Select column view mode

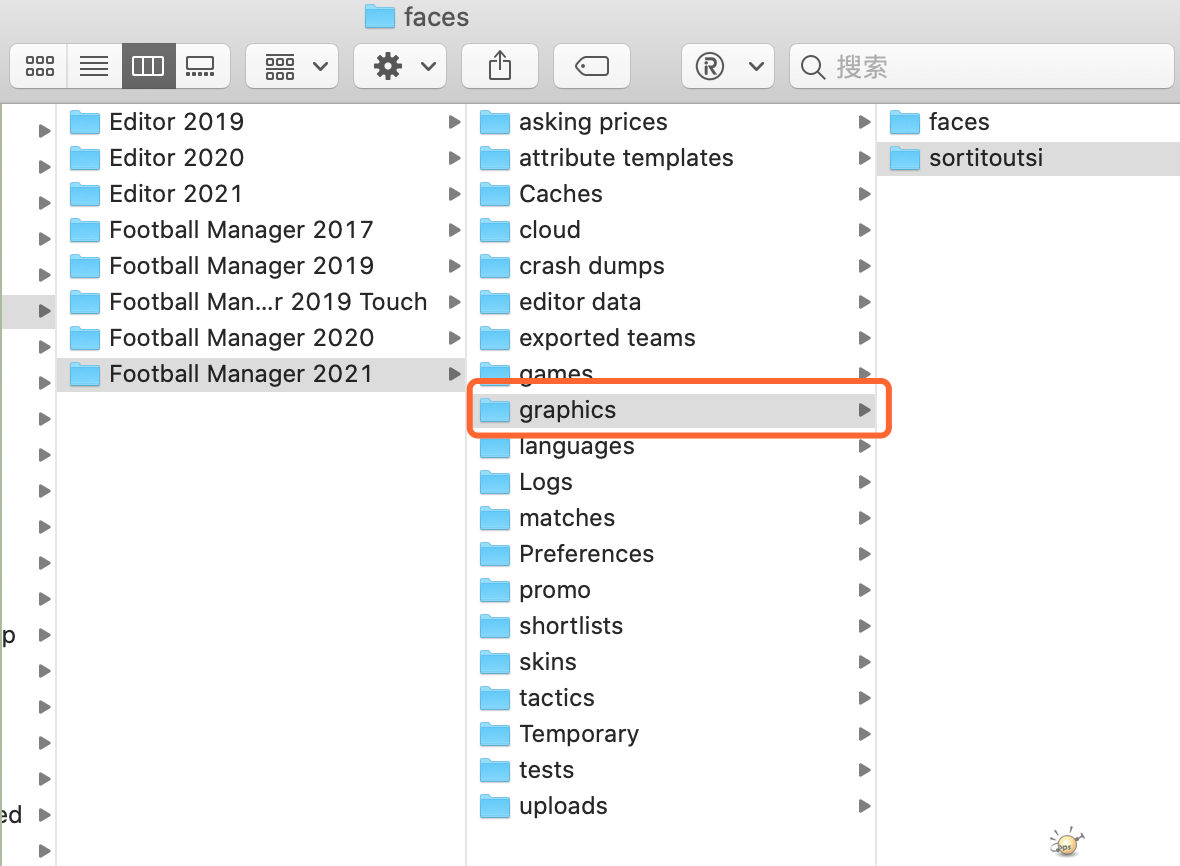pos(148,66)
